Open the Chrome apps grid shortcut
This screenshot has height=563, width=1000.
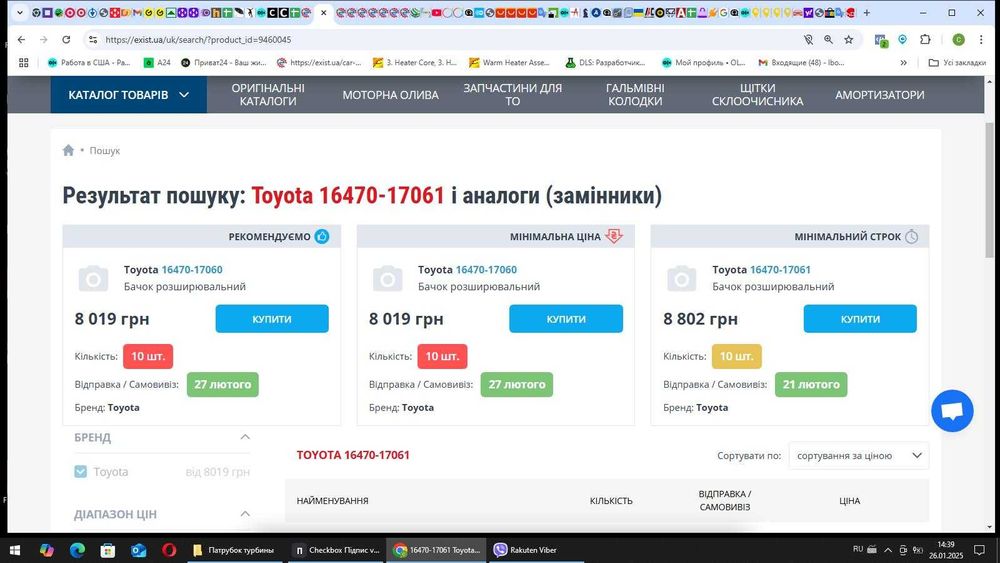(24, 62)
